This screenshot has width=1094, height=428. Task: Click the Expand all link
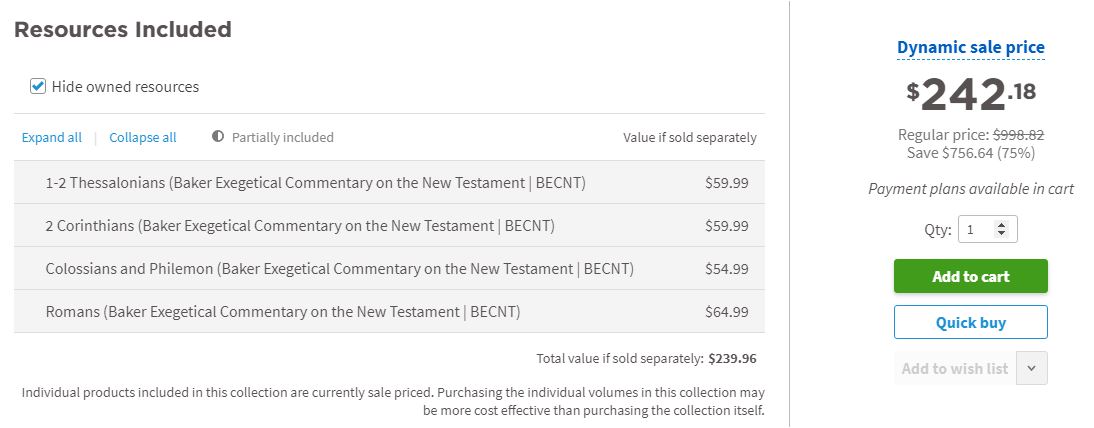click(52, 137)
